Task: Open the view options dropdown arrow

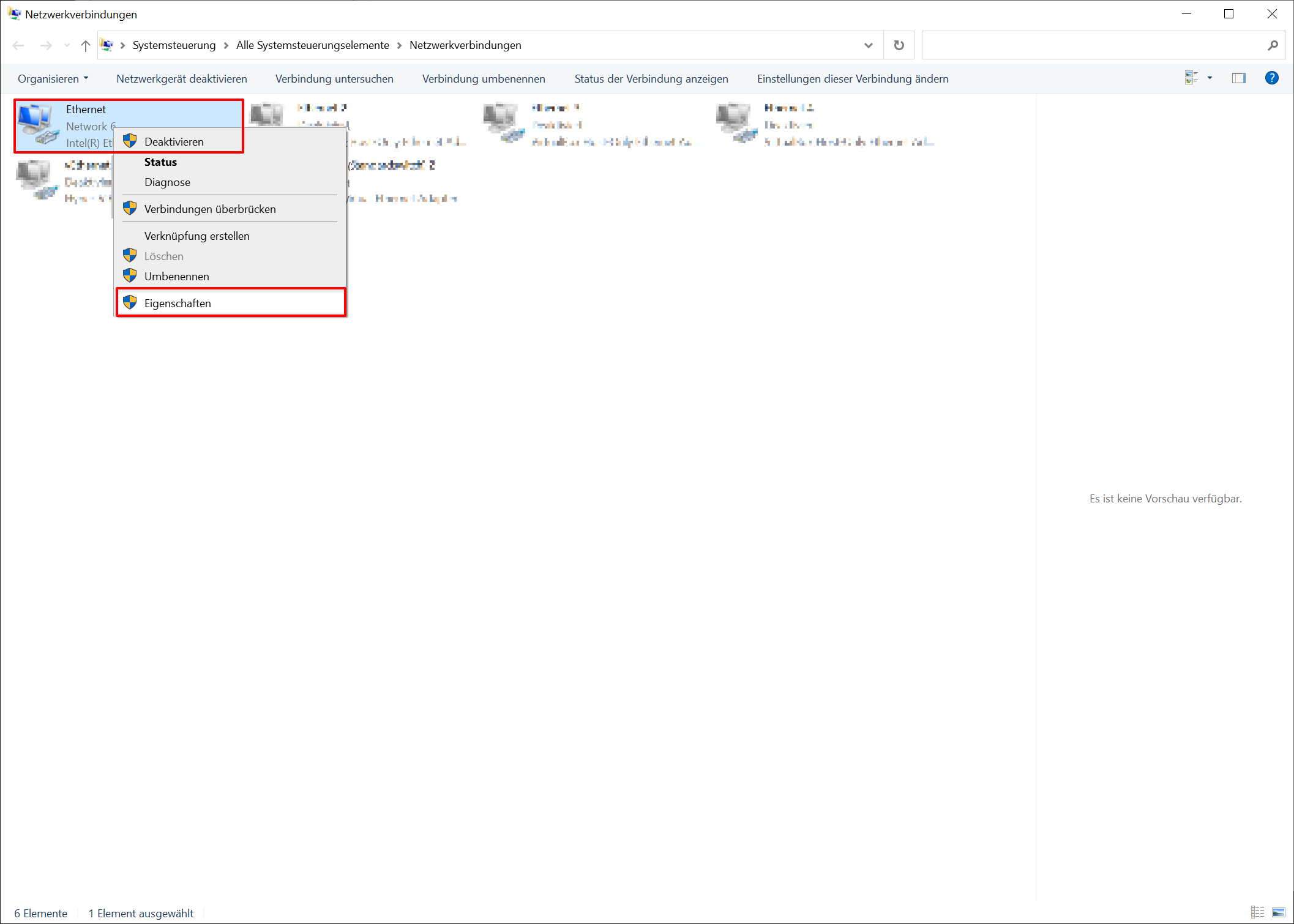Action: (x=1210, y=78)
